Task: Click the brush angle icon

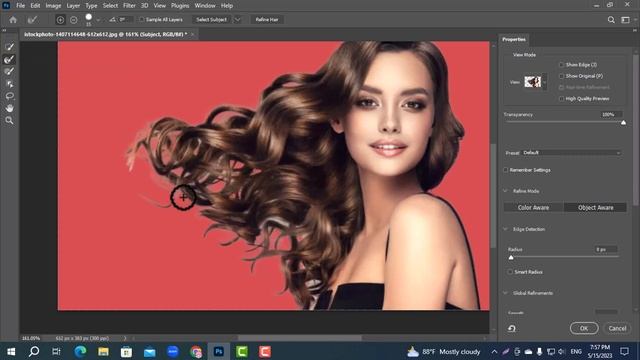Action: pyautogui.click(x=112, y=20)
